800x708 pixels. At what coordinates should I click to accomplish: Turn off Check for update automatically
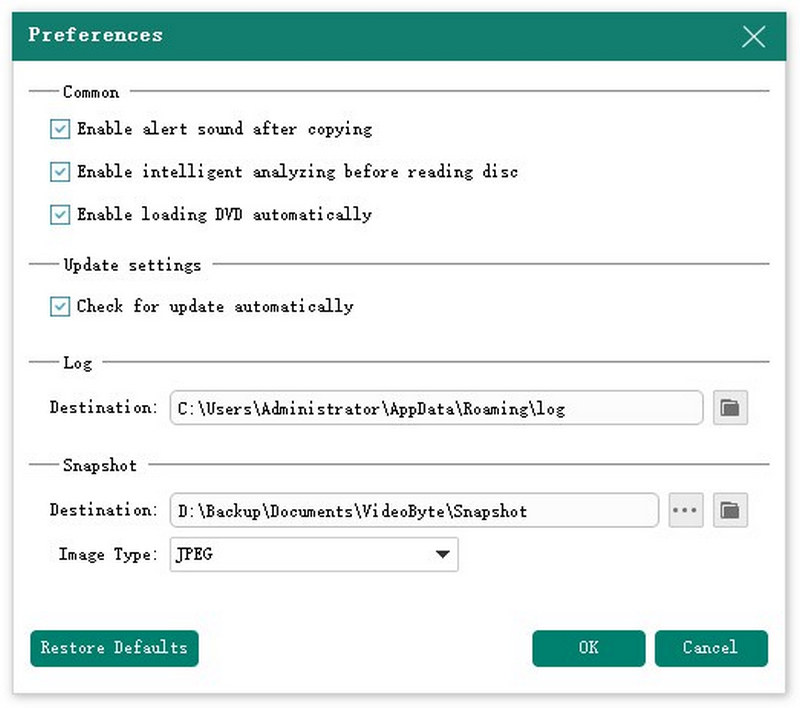coord(60,307)
